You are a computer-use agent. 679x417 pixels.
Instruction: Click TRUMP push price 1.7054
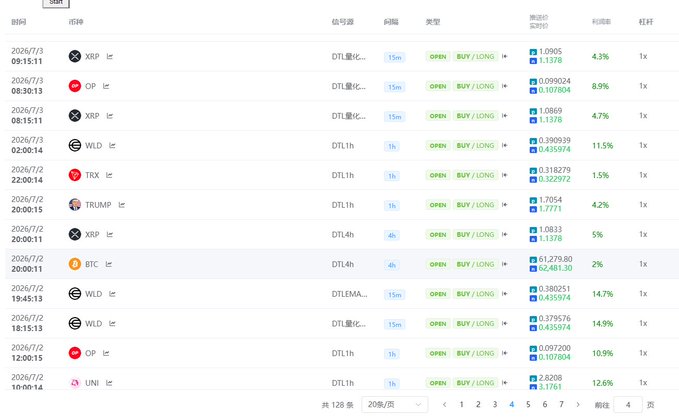coord(550,200)
